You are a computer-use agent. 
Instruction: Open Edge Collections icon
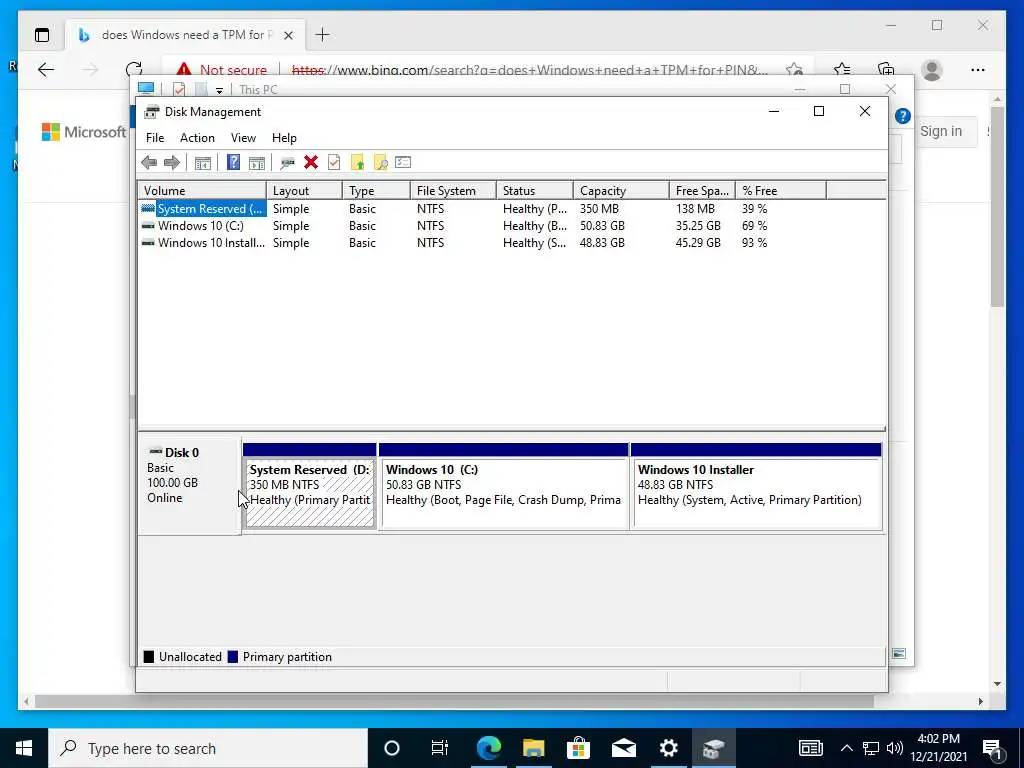(886, 70)
